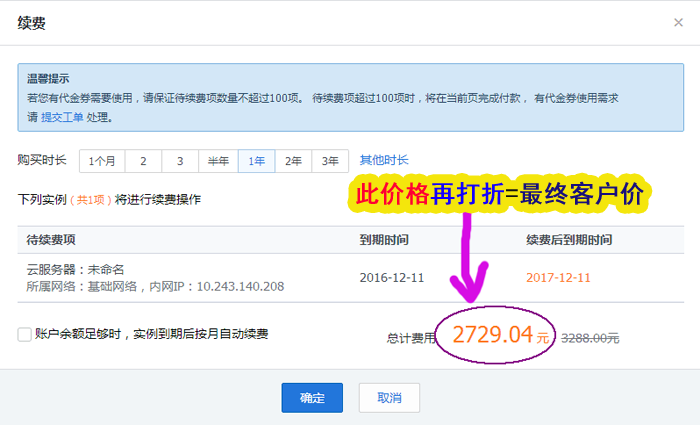Click the 到期时间 column header
This screenshot has width=700, height=425.
[383, 241]
